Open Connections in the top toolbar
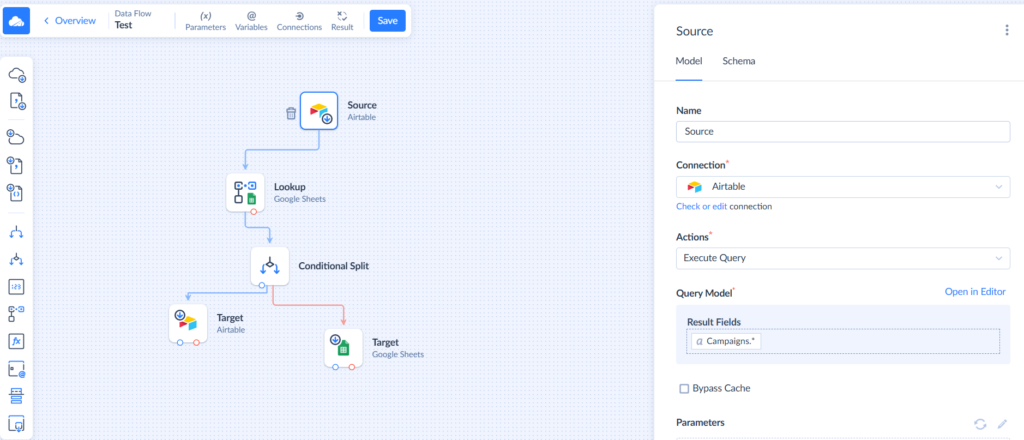 point(299,21)
